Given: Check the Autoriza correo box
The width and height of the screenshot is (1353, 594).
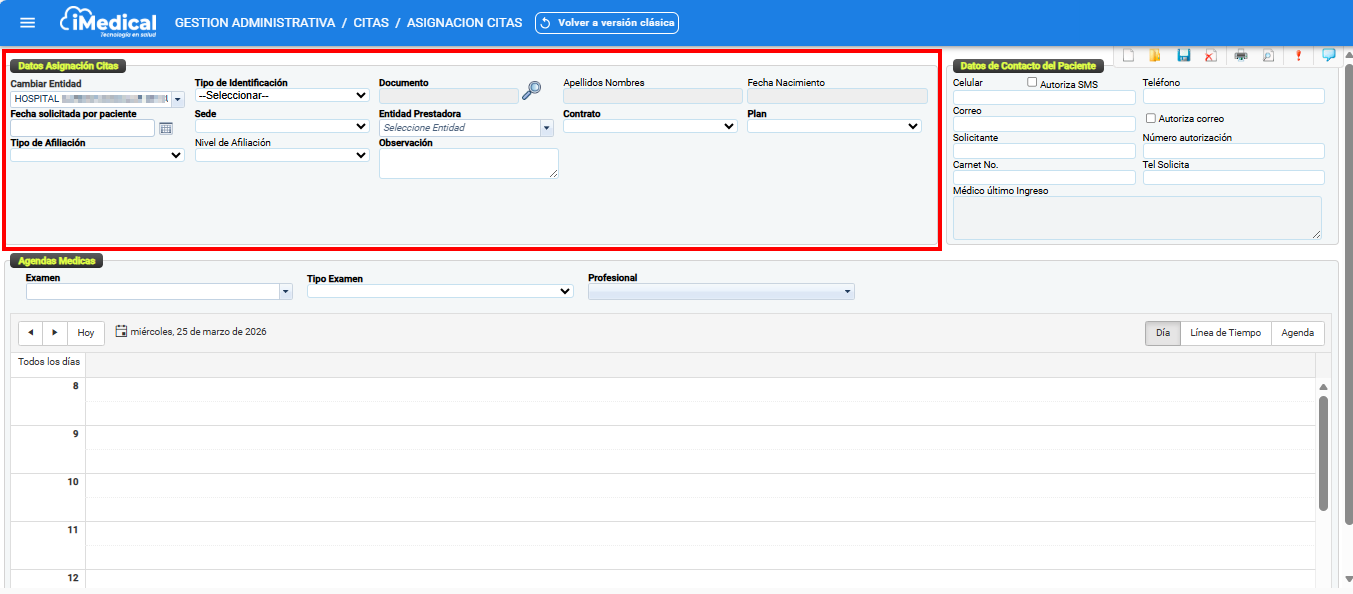Looking at the screenshot, I should pyautogui.click(x=1151, y=118).
